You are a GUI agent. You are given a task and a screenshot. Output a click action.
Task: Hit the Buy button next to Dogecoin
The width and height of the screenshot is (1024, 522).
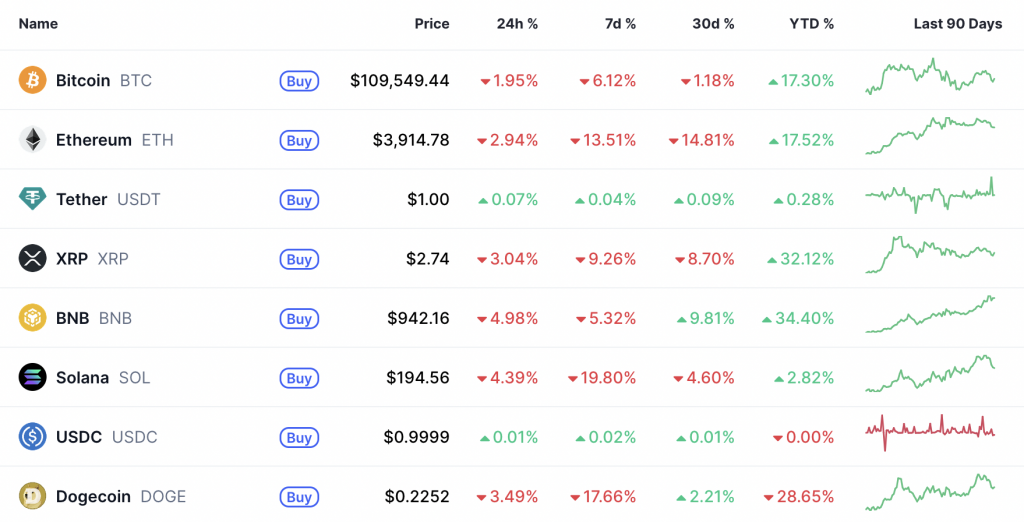tap(299, 497)
